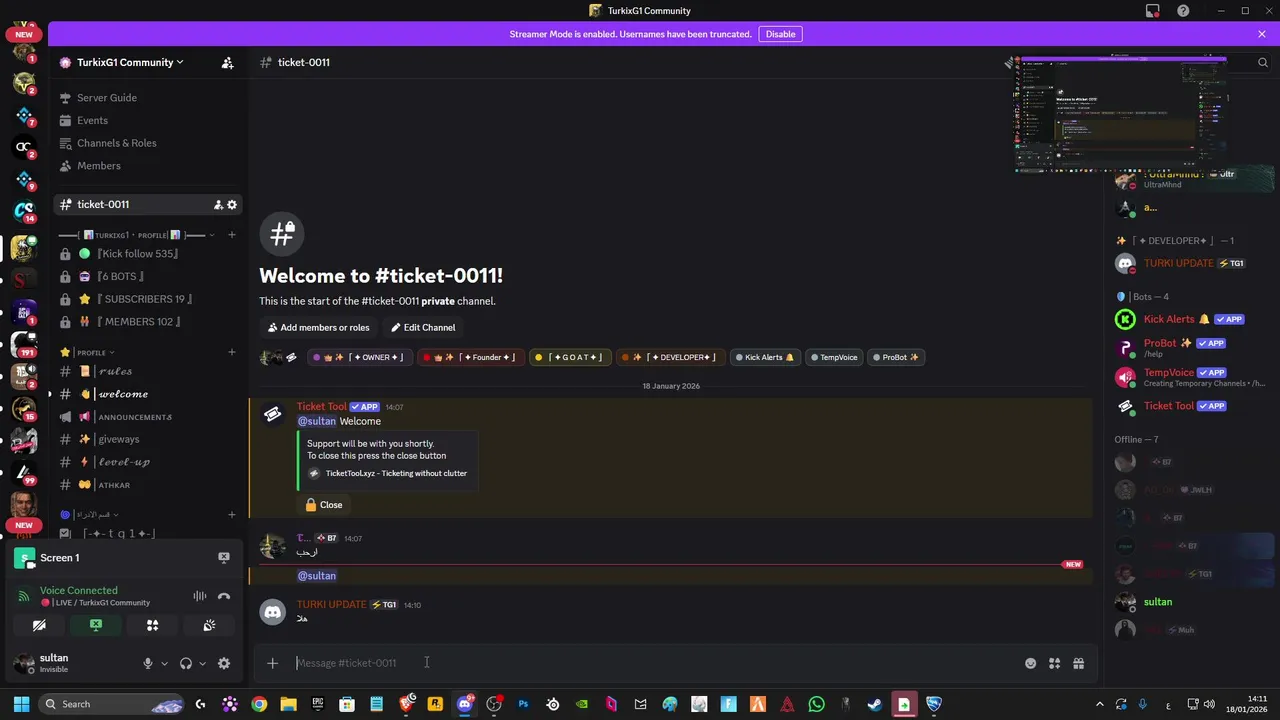The height and width of the screenshot is (720, 1280).
Task: Dismiss the Streamer Mode banner
Action: click(x=1262, y=34)
